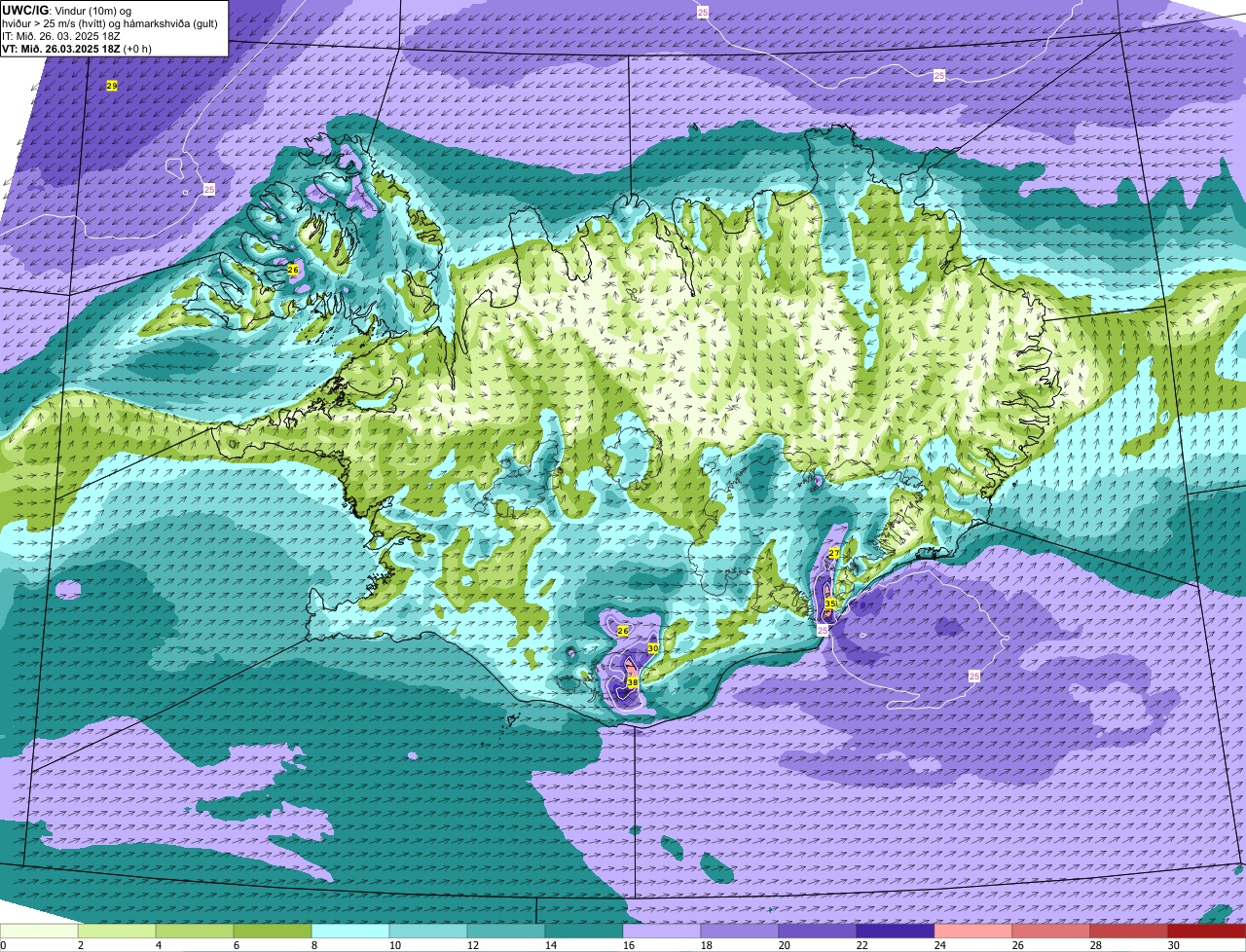Click the 26–28 m/s coral legend swatch
Viewport: 1246px width, 952px height.
coord(1051,931)
